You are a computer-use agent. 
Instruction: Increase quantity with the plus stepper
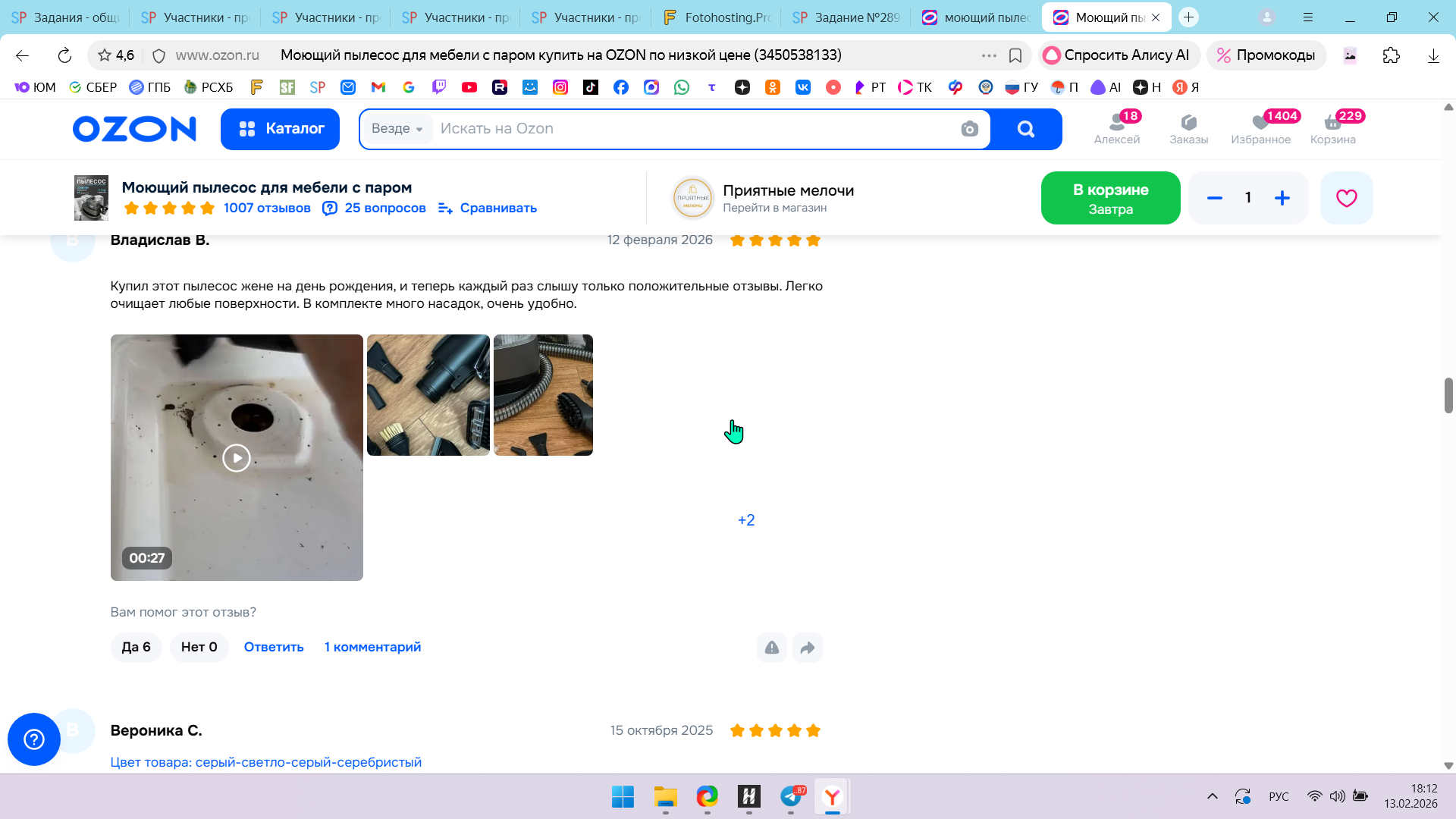1282,198
